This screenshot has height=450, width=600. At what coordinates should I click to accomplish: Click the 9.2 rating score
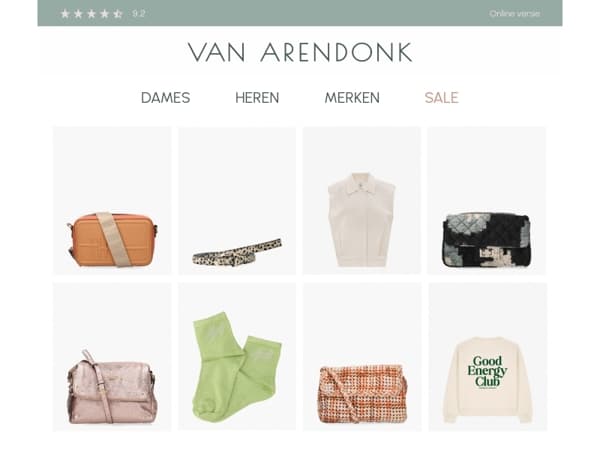click(139, 14)
